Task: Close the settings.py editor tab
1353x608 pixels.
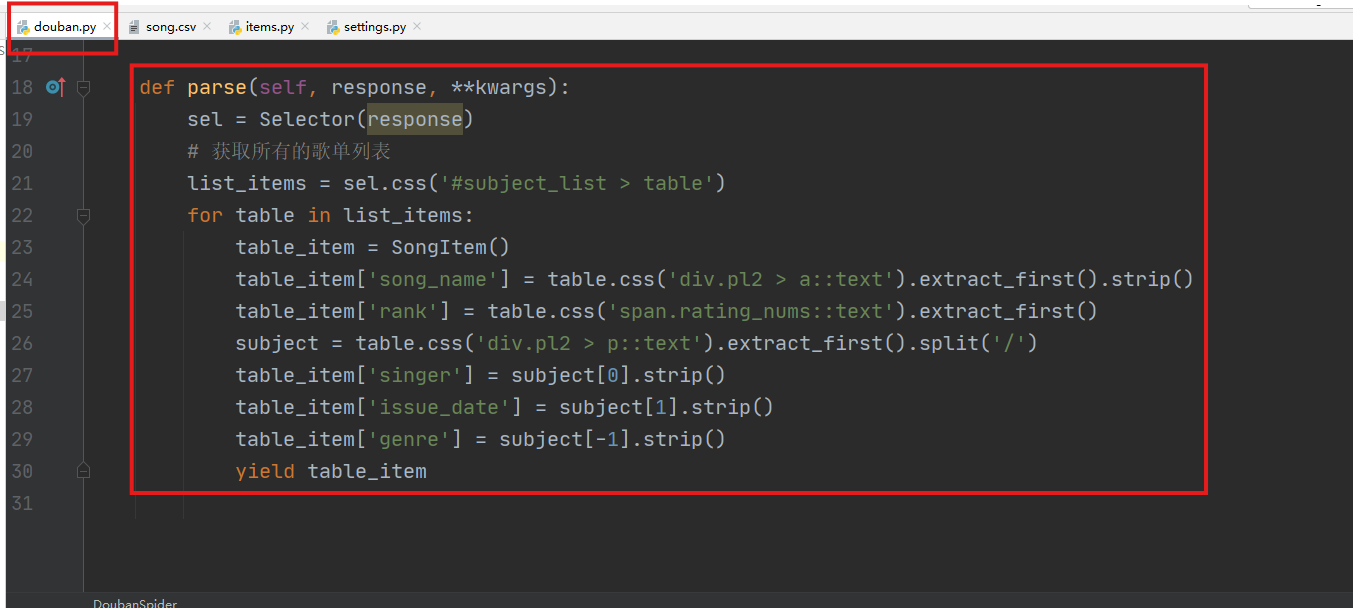Action: [417, 27]
